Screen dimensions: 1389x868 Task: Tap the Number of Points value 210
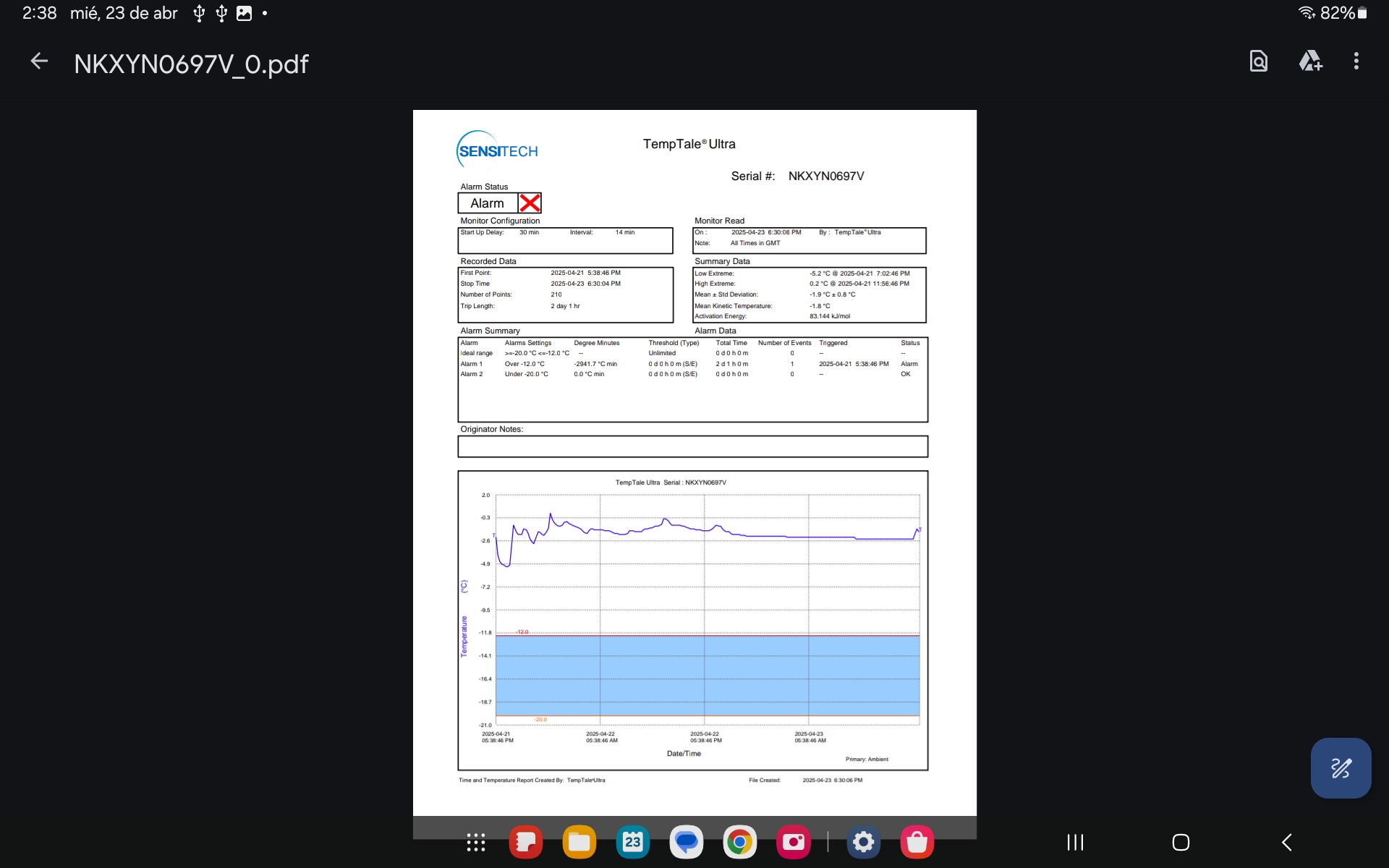(556, 294)
